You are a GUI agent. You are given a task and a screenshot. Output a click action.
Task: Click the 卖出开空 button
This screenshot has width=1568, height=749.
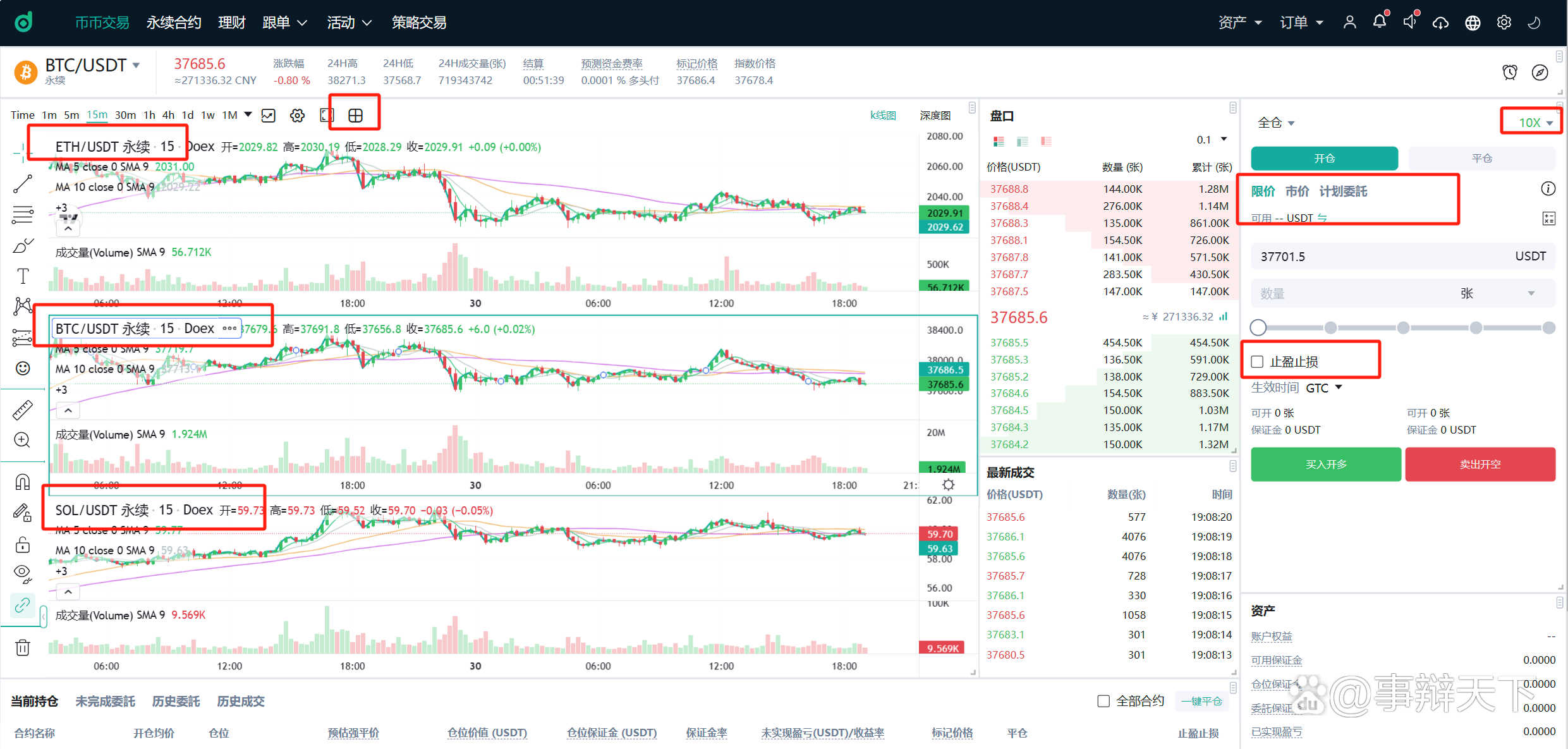coord(1480,465)
